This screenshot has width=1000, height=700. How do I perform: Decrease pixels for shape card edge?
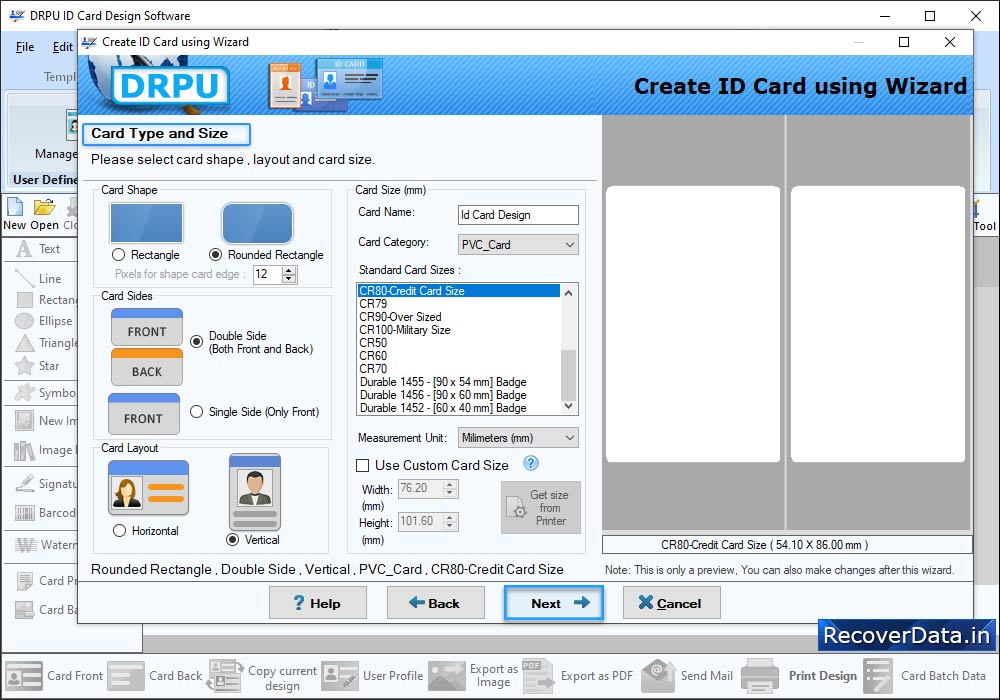289,279
